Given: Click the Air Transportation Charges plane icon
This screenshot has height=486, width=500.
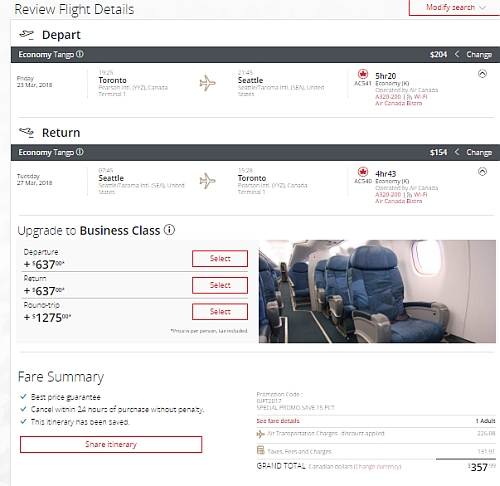Looking at the screenshot, I should pyautogui.click(x=261, y=434).
